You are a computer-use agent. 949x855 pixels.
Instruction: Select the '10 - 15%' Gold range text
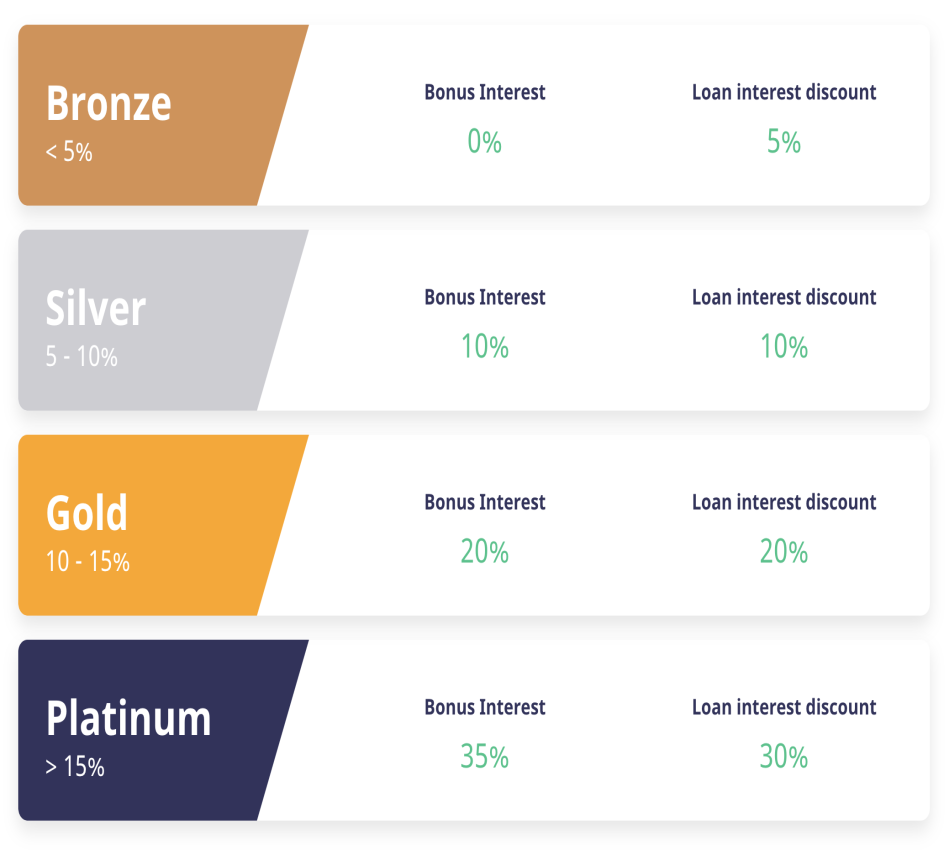coord(88,562)
